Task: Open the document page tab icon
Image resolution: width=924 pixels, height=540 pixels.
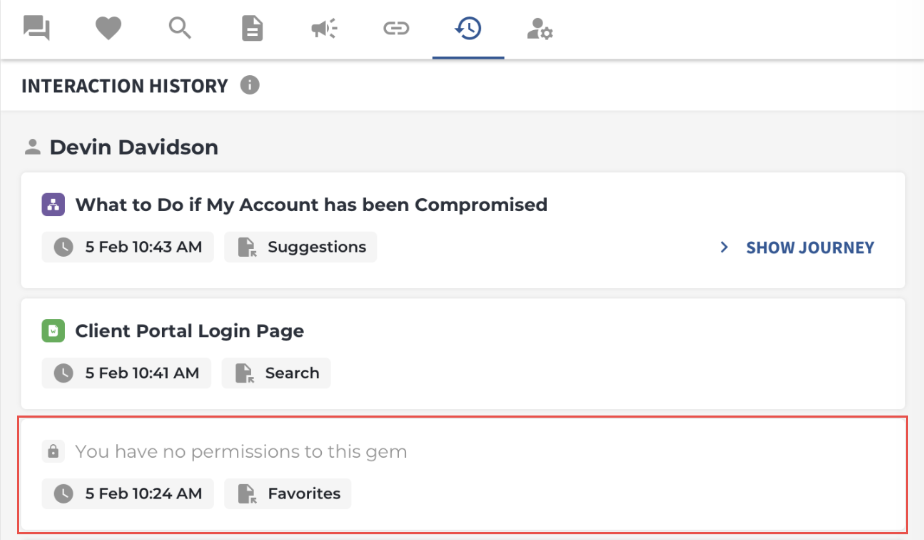Action: 252,28
